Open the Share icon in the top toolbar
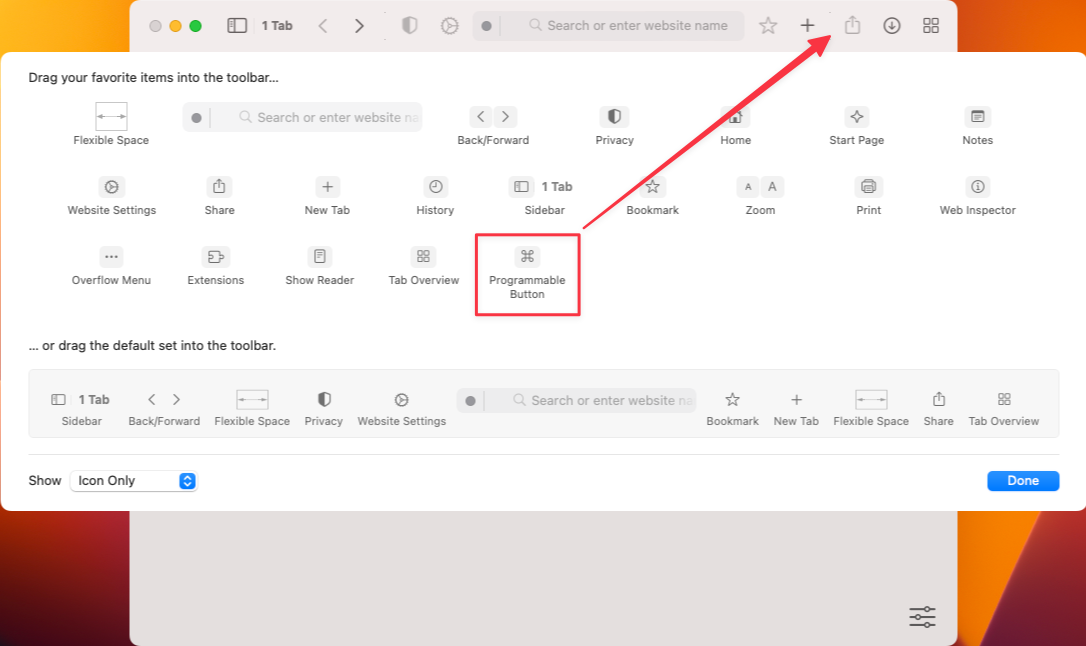The height and width of the screenshot is (646, 1086). (x=851, y=25)
